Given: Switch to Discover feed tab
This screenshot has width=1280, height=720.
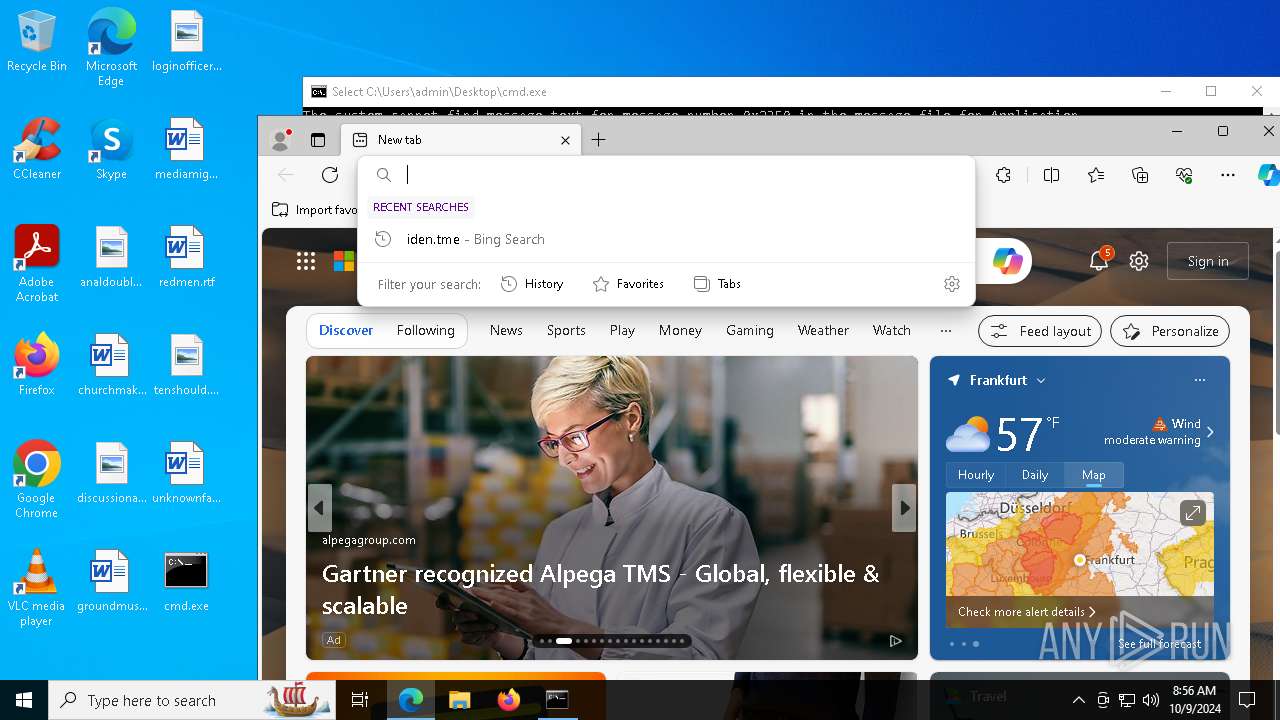Looking at the screenshot, I should click(x=346, y=330).
